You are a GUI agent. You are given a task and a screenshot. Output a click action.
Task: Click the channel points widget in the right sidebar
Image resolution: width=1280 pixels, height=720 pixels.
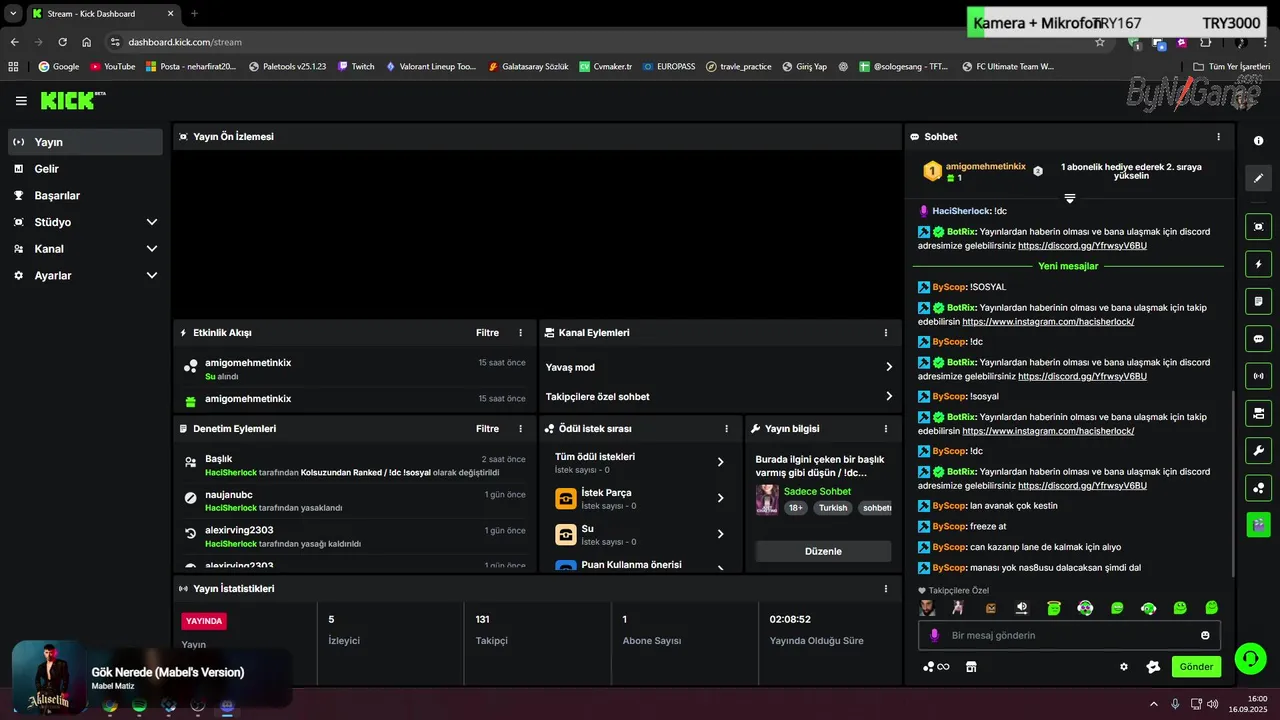[1258, 487]
